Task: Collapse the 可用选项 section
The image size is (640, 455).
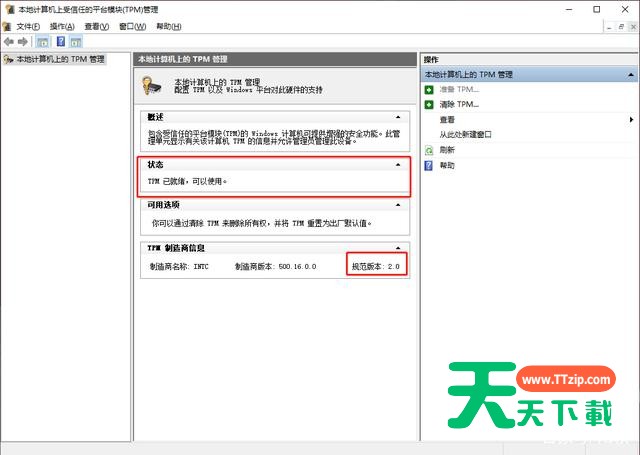Action: coord(398,205)
